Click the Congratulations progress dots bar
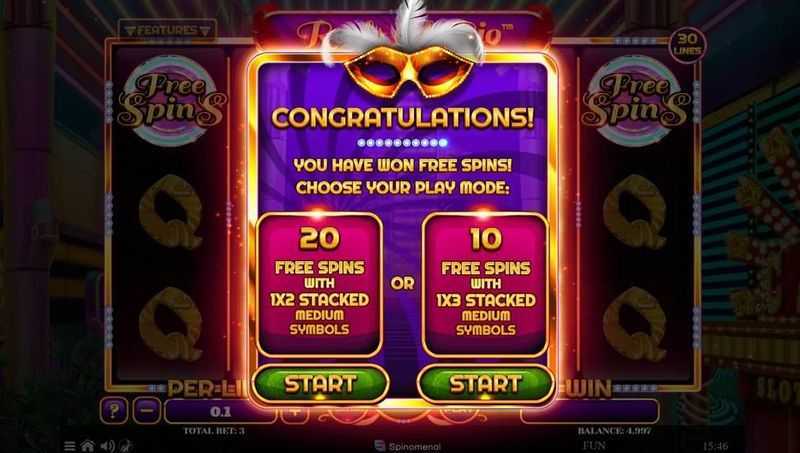This screenshot has height=453, width=800. pyautogui.click(x=403, y=143)
